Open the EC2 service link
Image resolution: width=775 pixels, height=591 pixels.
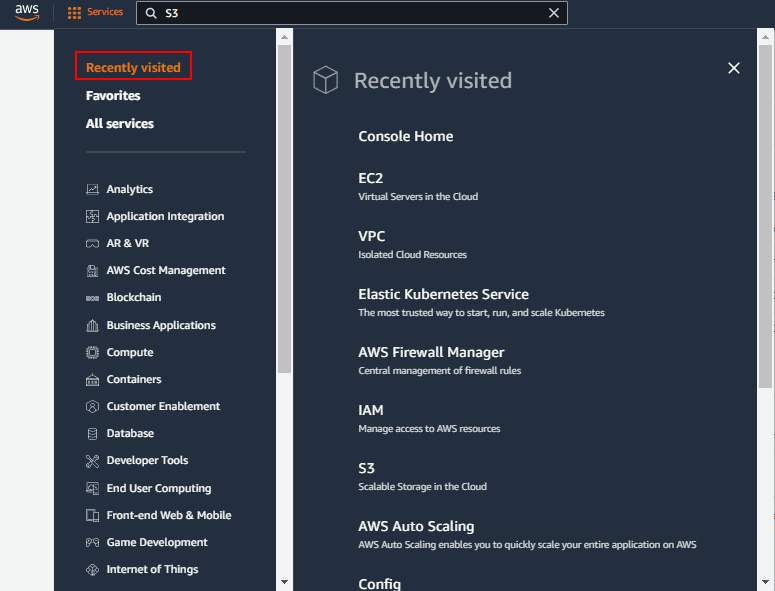point(371,178)
